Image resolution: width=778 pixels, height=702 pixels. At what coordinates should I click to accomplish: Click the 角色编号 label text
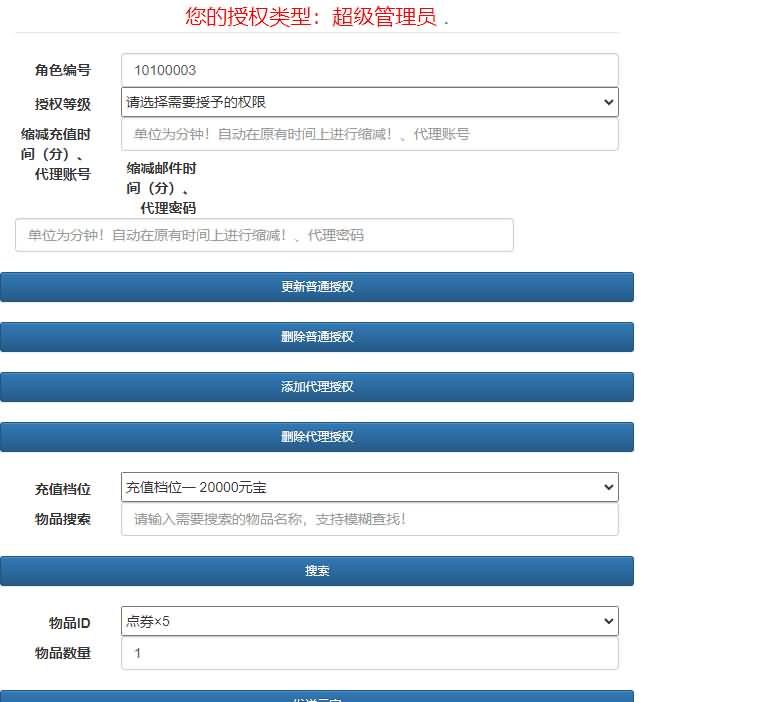62,70
